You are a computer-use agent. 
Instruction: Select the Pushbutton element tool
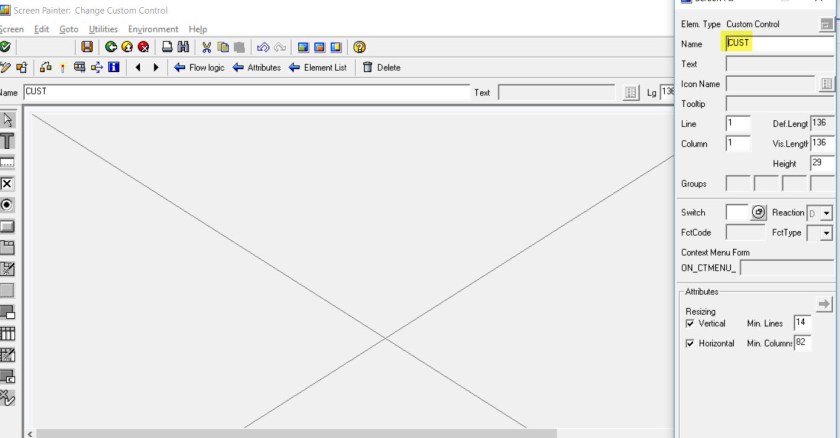[8, 226]
